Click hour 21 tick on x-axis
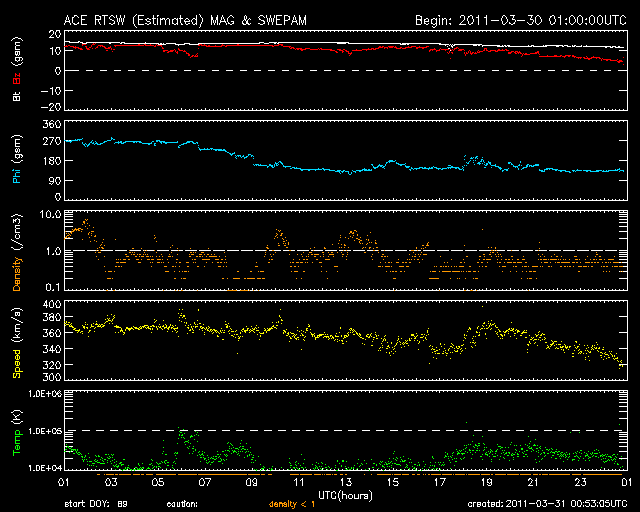640x512 pixels. click(531, 483)
